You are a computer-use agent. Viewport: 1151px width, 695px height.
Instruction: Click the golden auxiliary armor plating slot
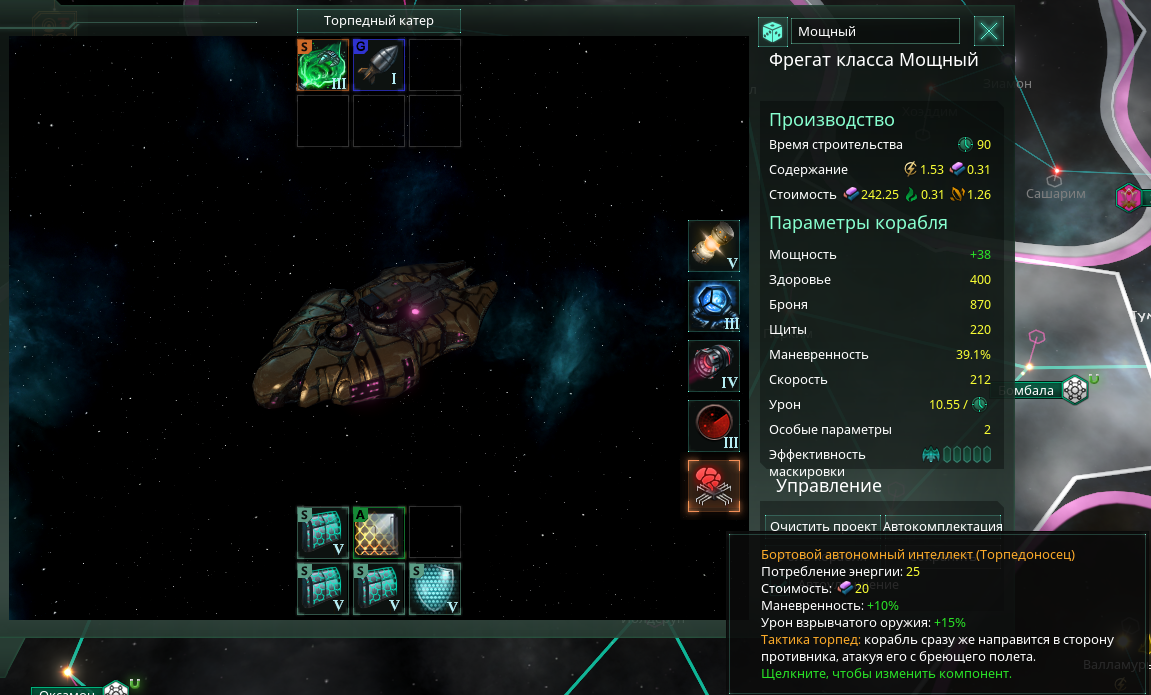pos(379,532)
